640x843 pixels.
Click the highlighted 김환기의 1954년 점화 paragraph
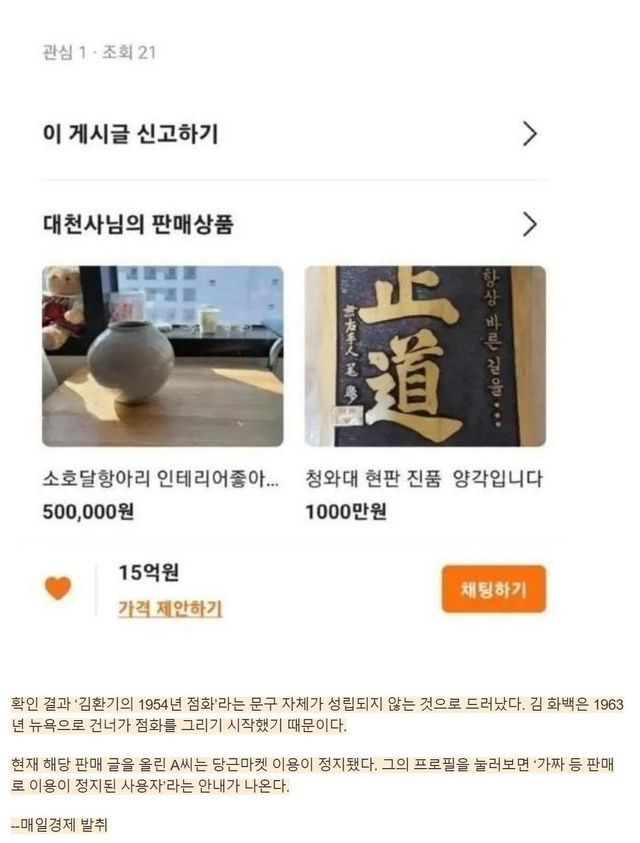(317, 715)
